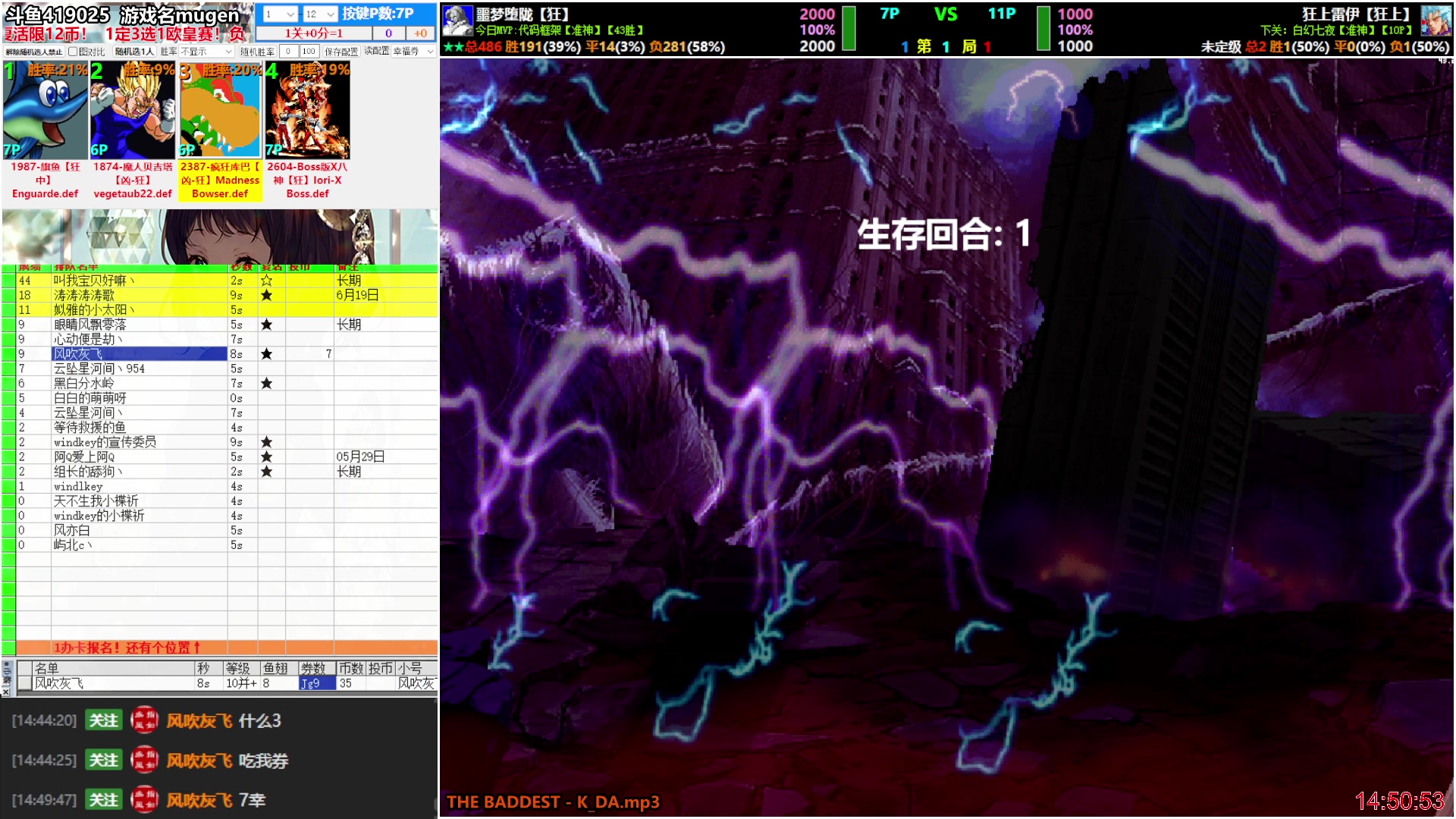Screen dimensions: 1456x819
Task: Click the left player green health bar
Action: click(x=849, y=29)
